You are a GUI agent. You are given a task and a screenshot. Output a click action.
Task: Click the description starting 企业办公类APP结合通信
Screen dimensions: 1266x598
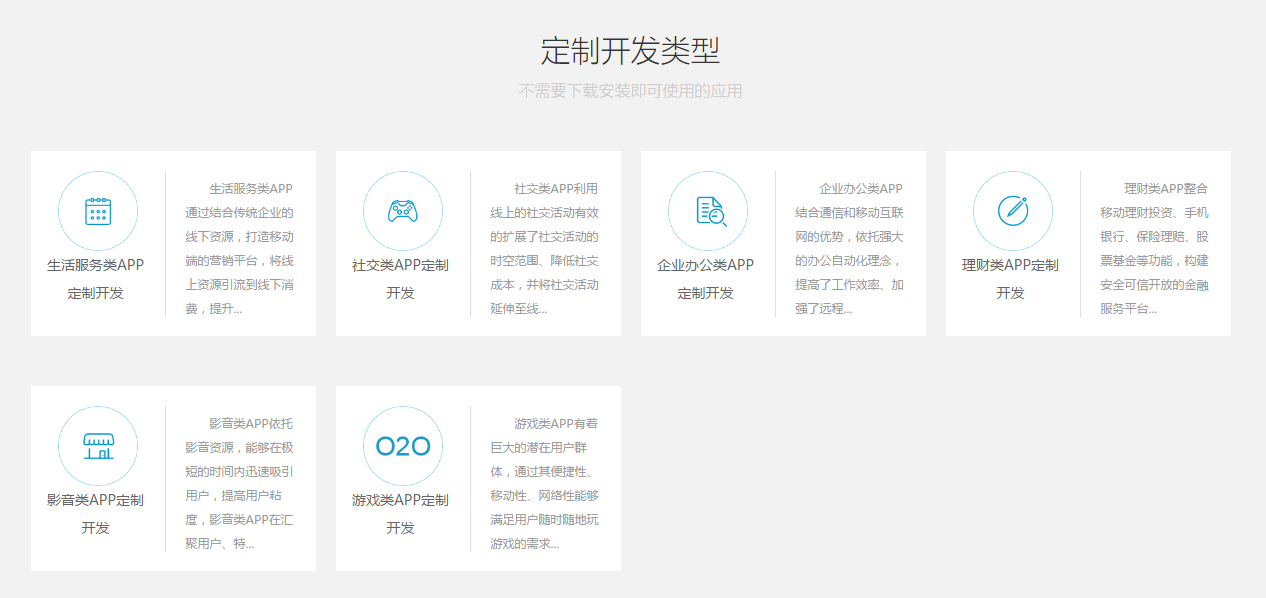850,248
